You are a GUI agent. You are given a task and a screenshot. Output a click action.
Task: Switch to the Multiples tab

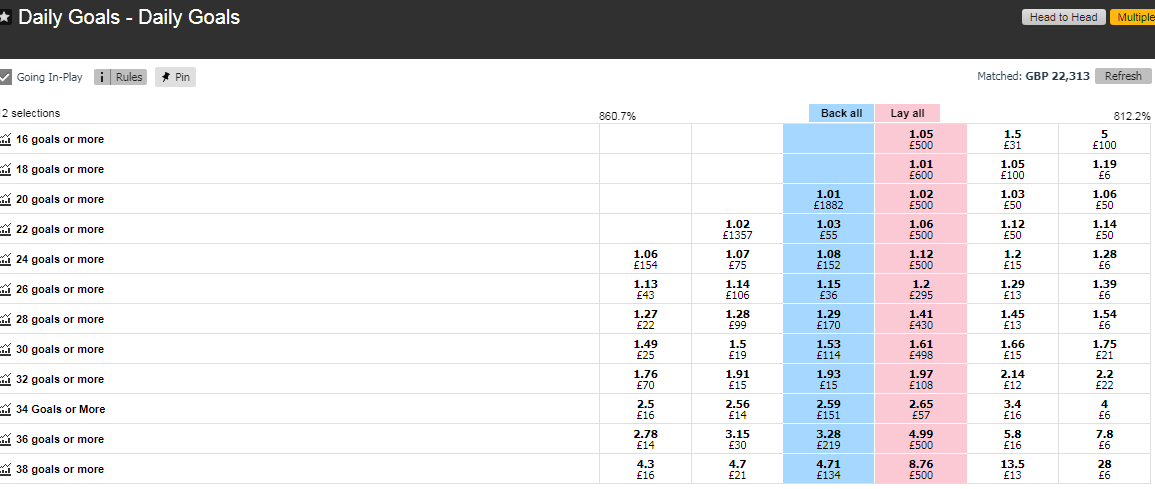[x=1133, y=17]
